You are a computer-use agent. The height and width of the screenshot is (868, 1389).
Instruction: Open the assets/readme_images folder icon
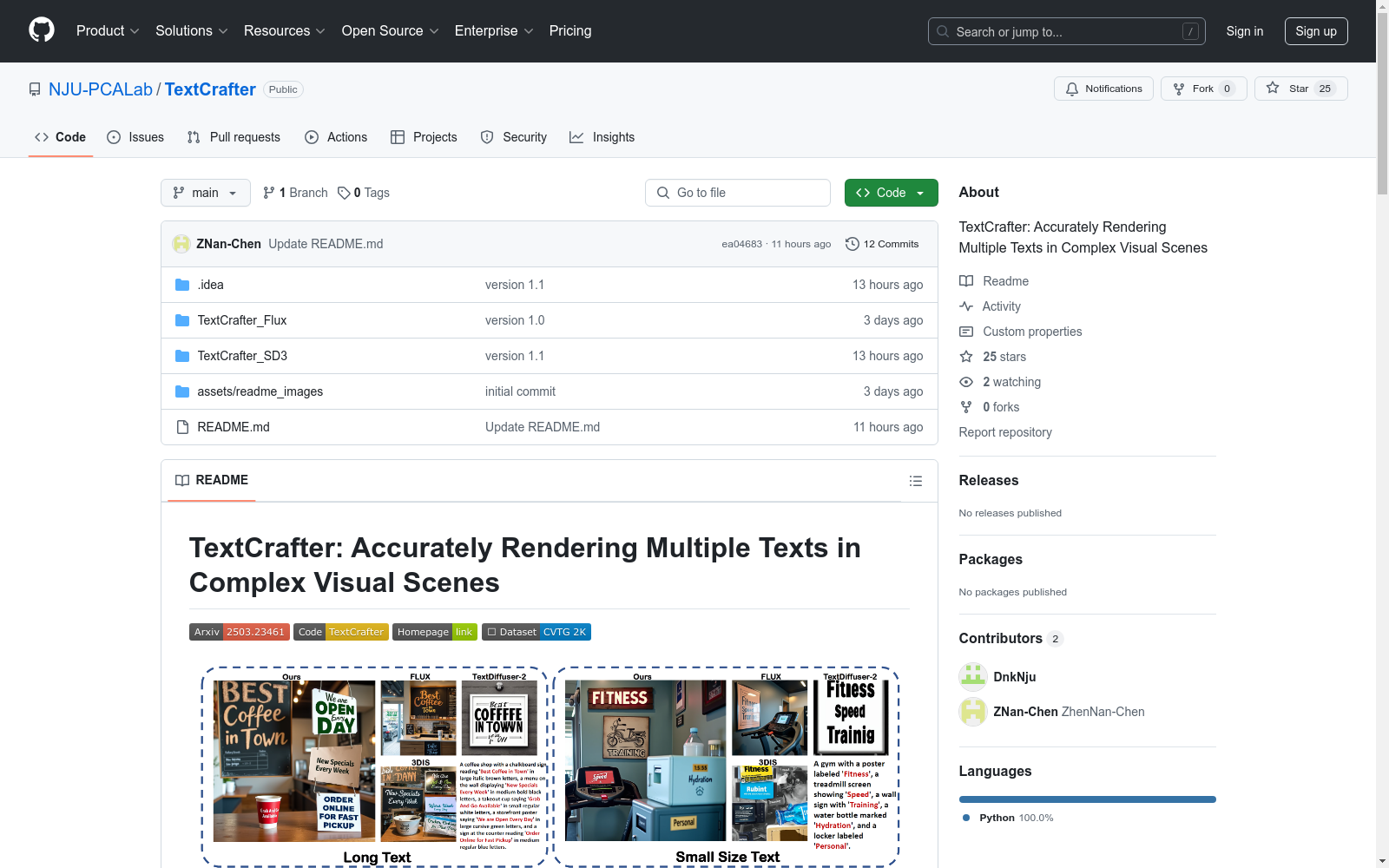click(x=182, y=391)
